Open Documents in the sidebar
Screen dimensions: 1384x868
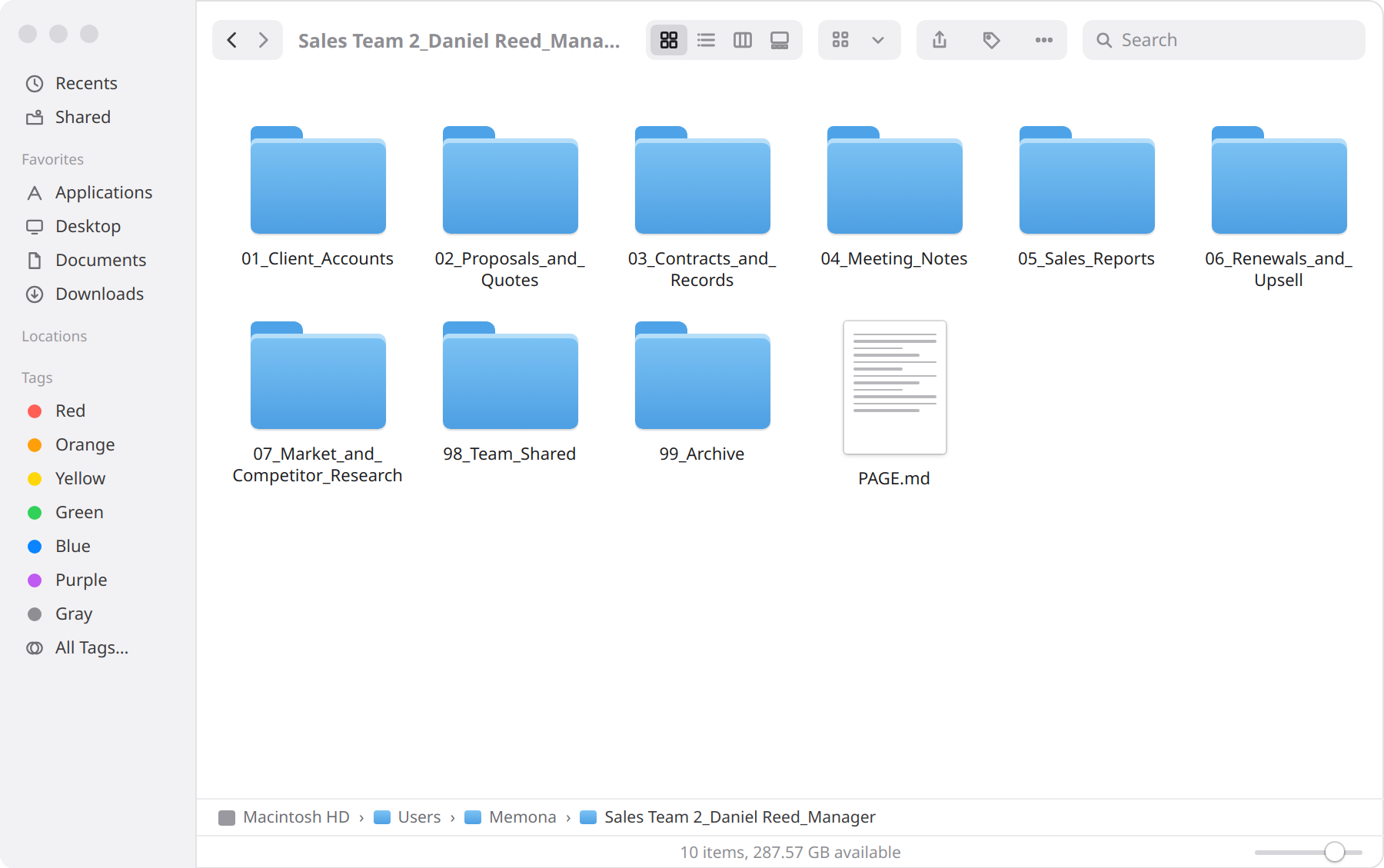pos(100,260)
